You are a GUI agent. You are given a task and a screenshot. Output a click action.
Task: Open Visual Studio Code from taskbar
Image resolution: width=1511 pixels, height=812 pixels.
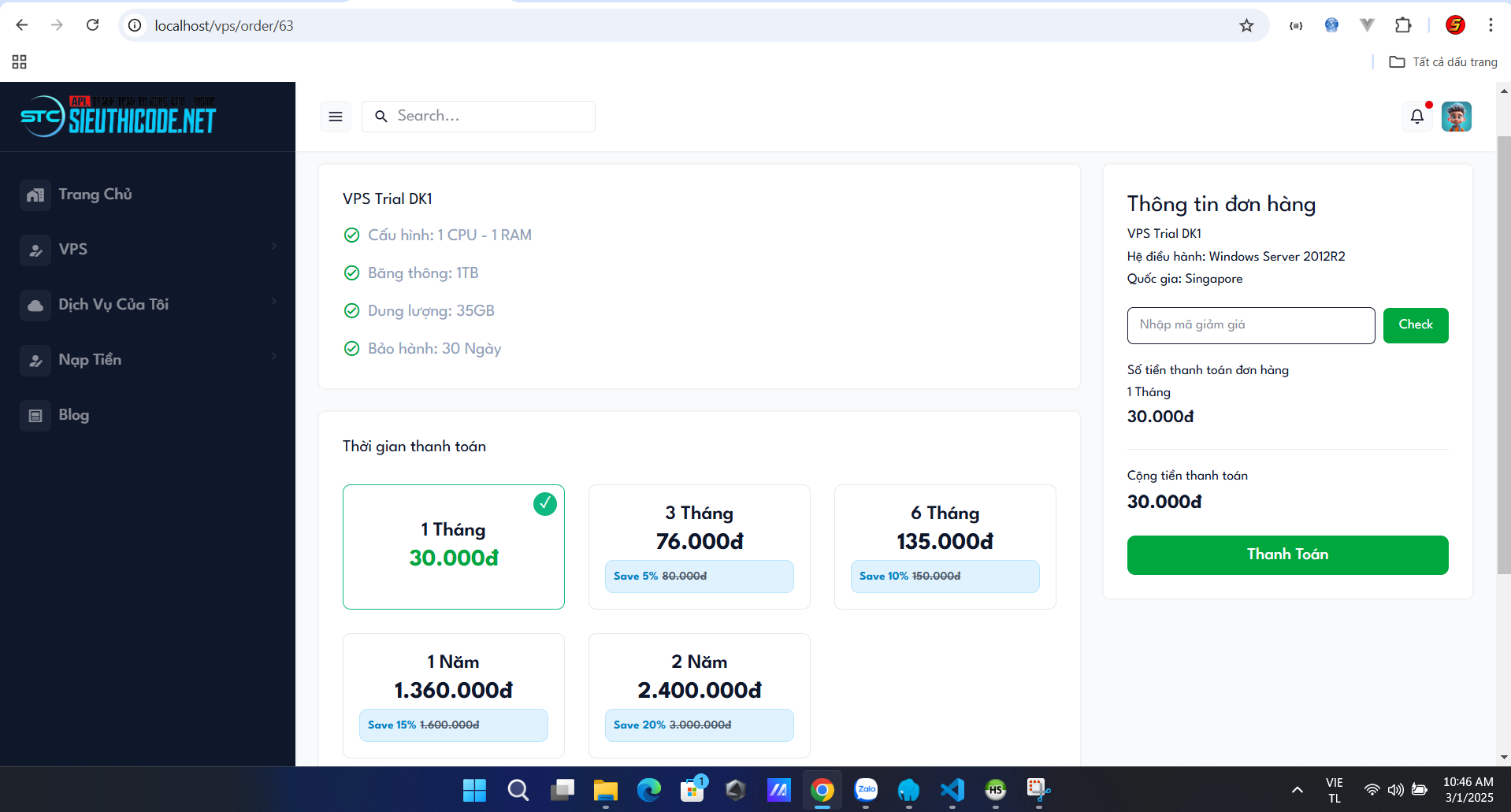[x=952, y=789]
